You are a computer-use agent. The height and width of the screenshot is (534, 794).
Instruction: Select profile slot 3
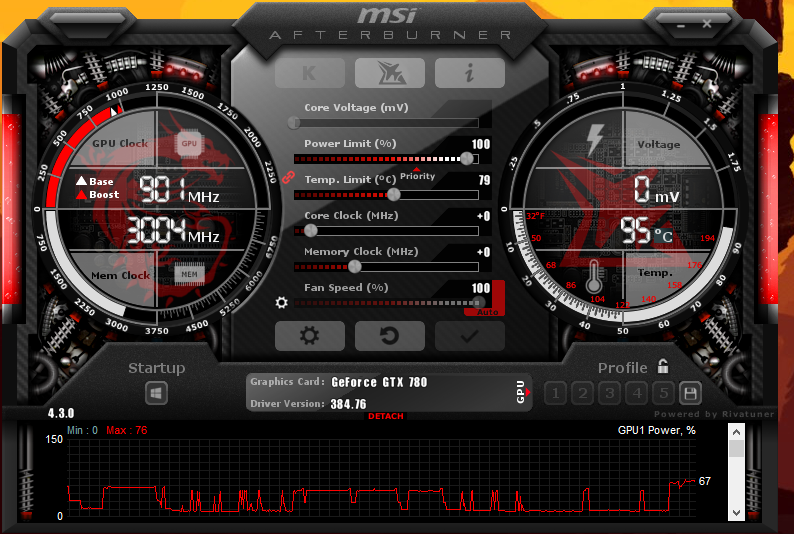pos(610,393)
